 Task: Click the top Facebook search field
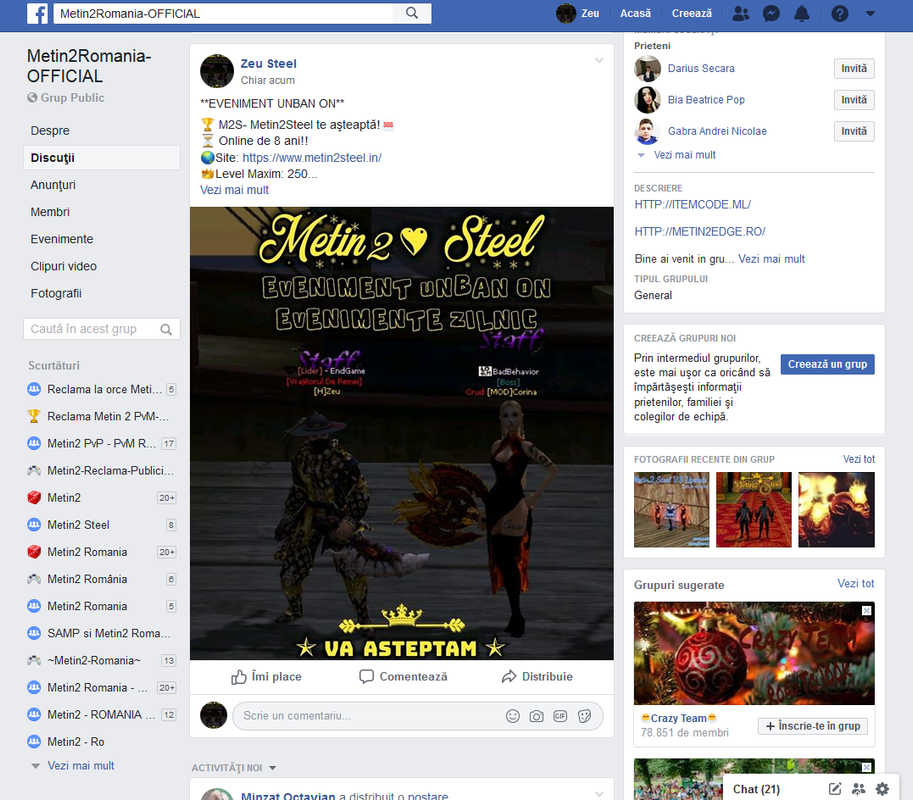point(224,13)
